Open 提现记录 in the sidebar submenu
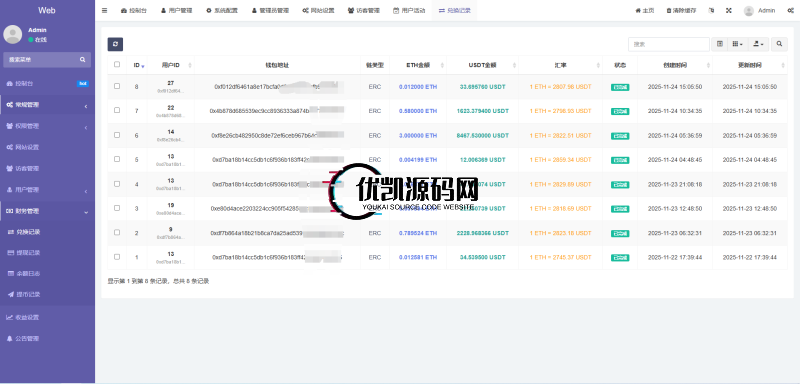 47,253
